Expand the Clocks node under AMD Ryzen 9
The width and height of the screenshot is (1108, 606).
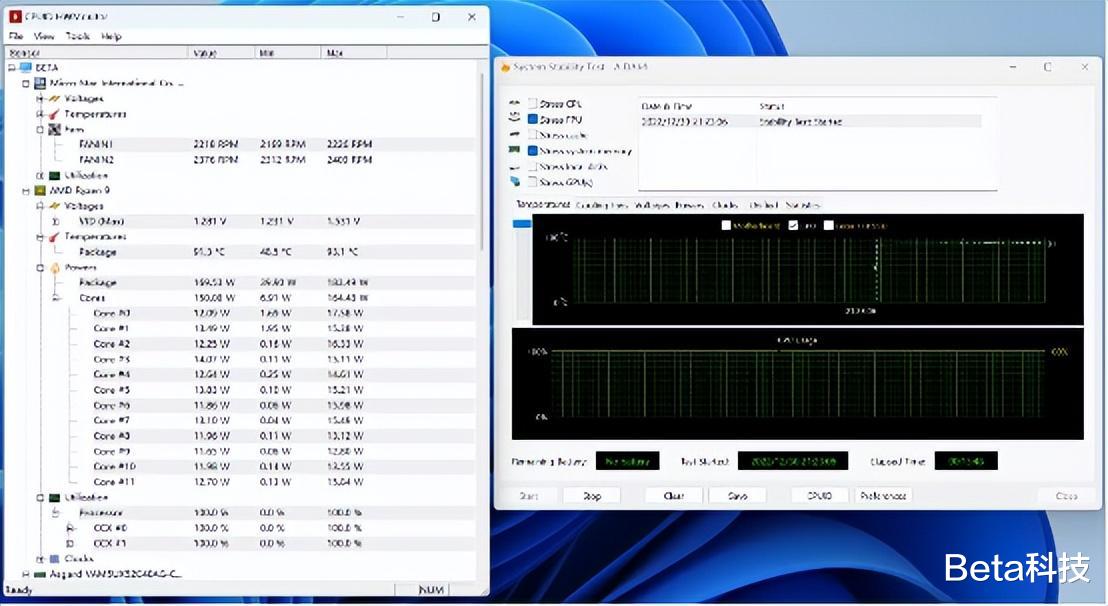pyautogui.click(x=40, y=559)
